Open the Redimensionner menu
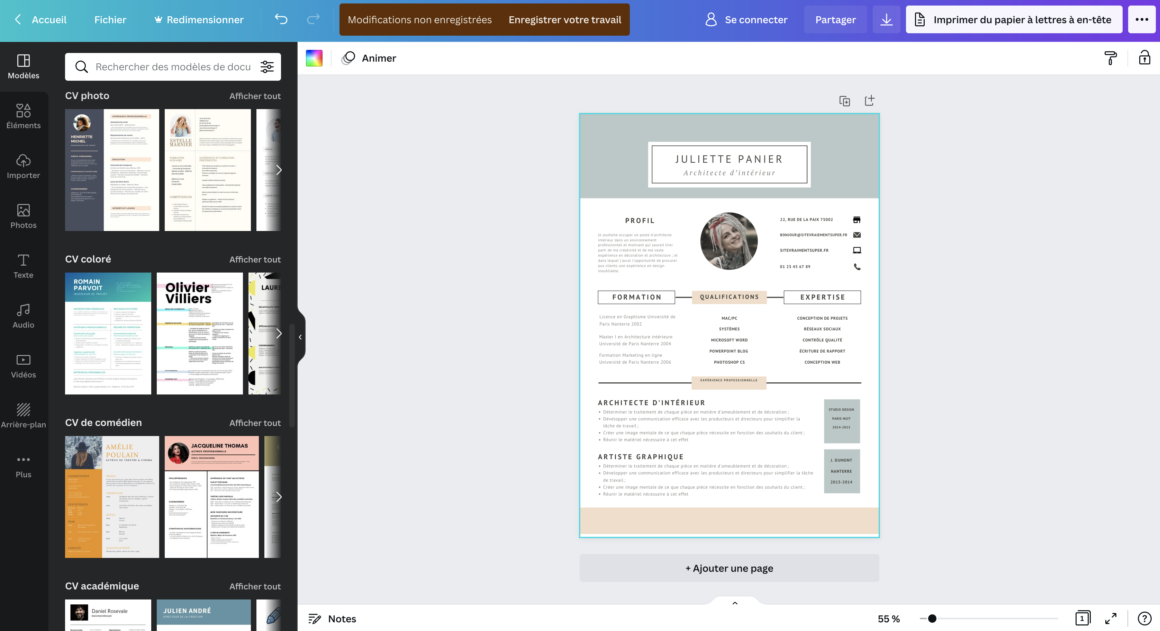The height and width of the screenshot is (631, 1160). pos(198,19)
